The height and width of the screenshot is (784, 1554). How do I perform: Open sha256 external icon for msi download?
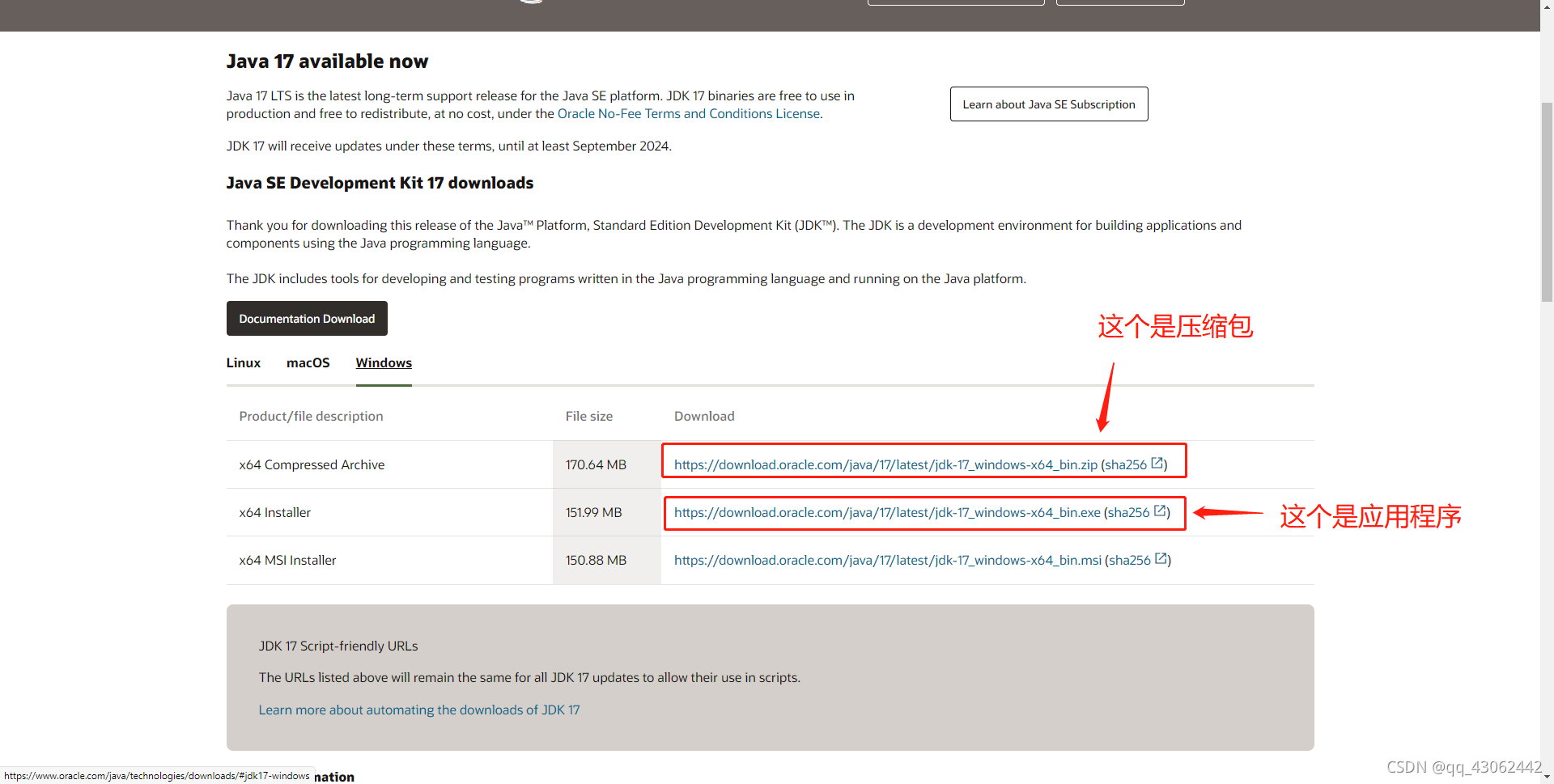1161,559
